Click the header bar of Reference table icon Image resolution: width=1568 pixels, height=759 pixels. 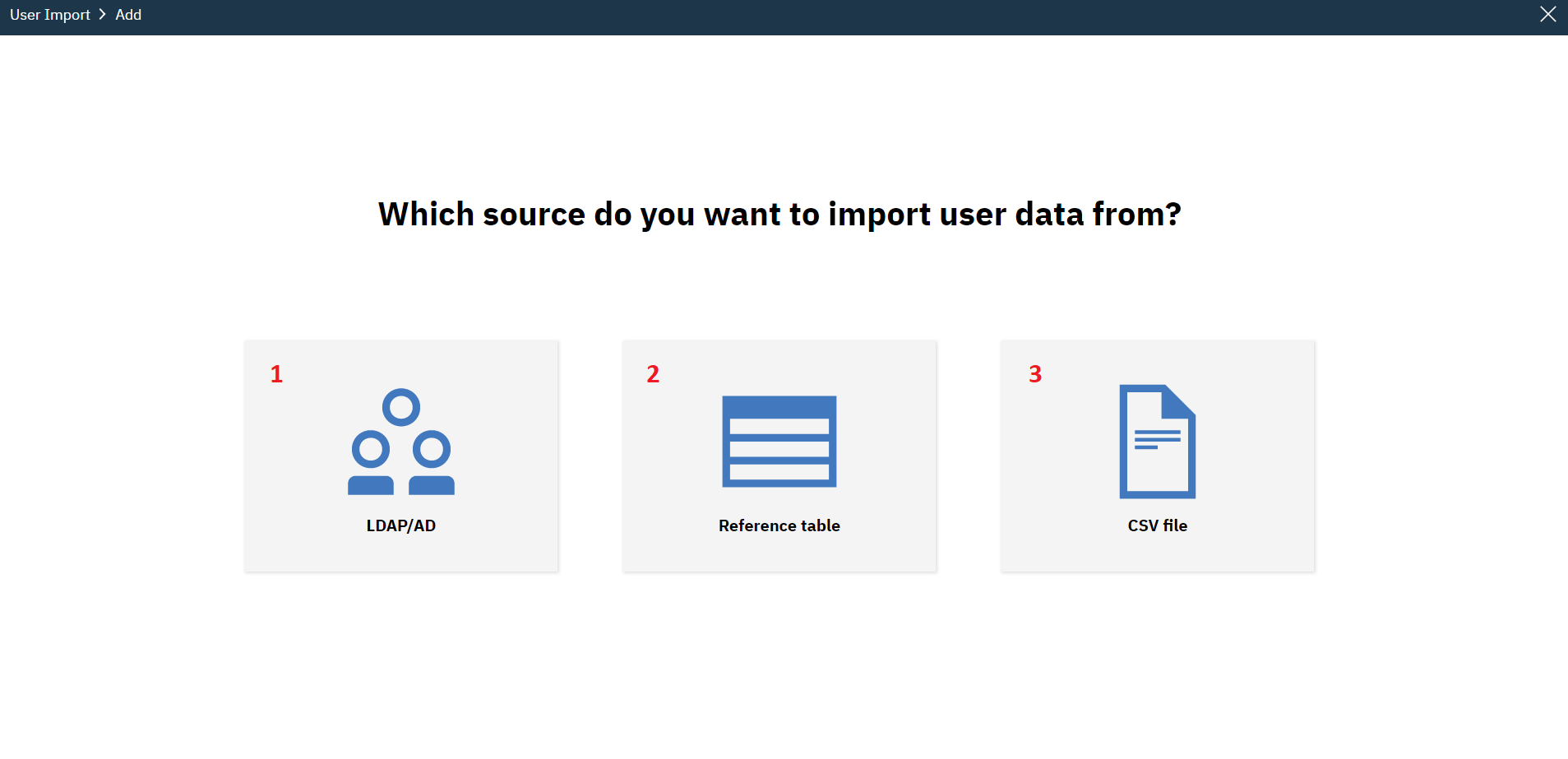pyautogui.click(x=779, y=406)
